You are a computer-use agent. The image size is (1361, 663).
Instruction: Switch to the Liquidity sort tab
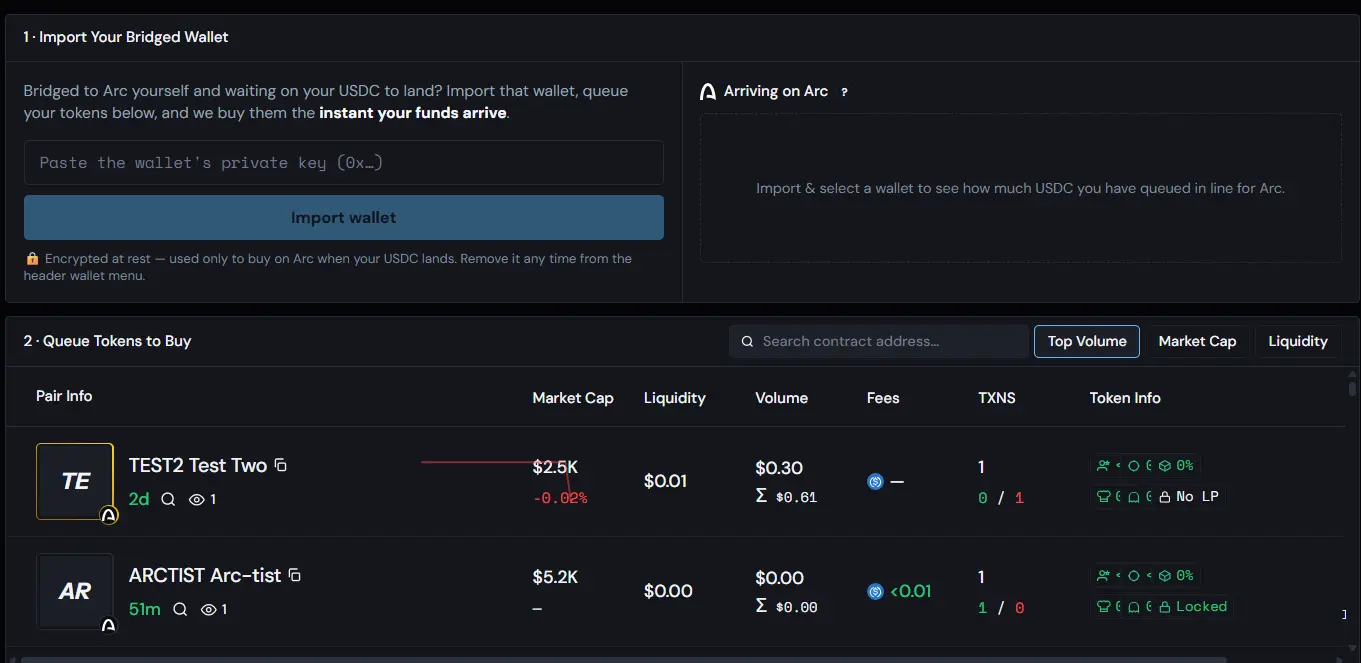(x=1298, y=341)
